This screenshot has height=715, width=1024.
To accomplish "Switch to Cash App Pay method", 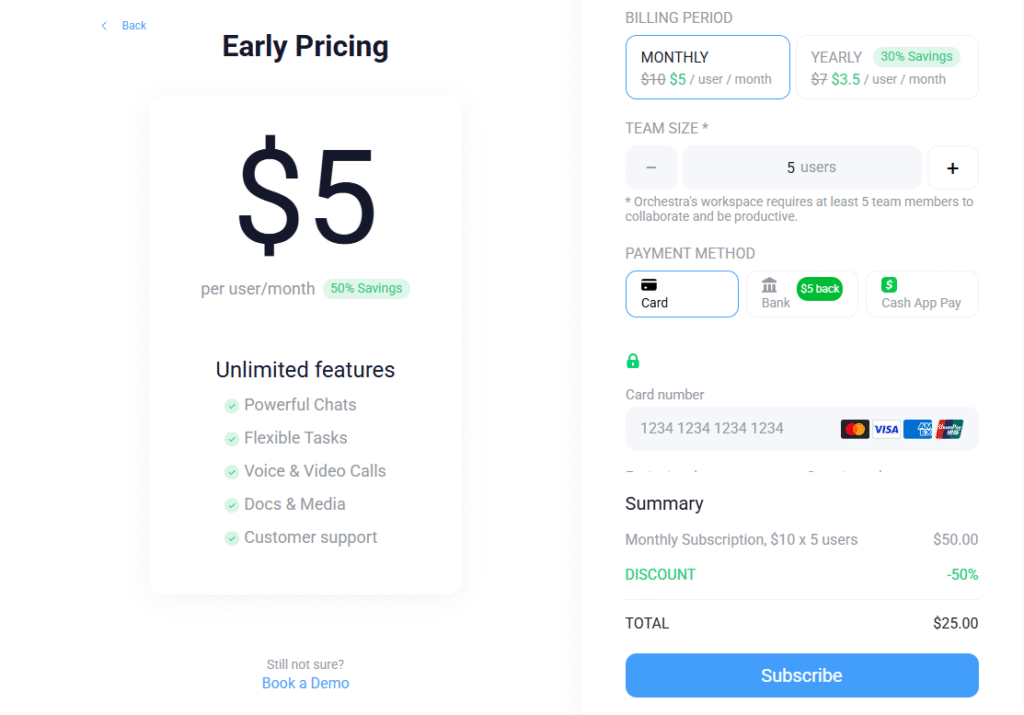I will point(921,294).
